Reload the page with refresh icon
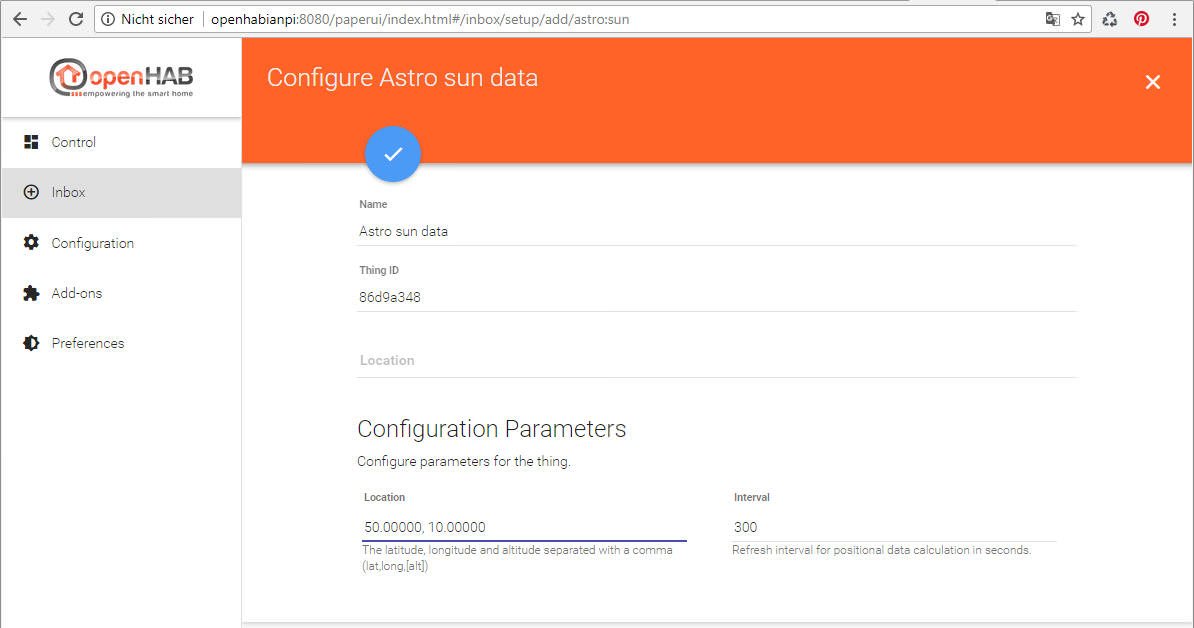Image resolution: width=1194 pixels, height=628 pixels. 75,19
